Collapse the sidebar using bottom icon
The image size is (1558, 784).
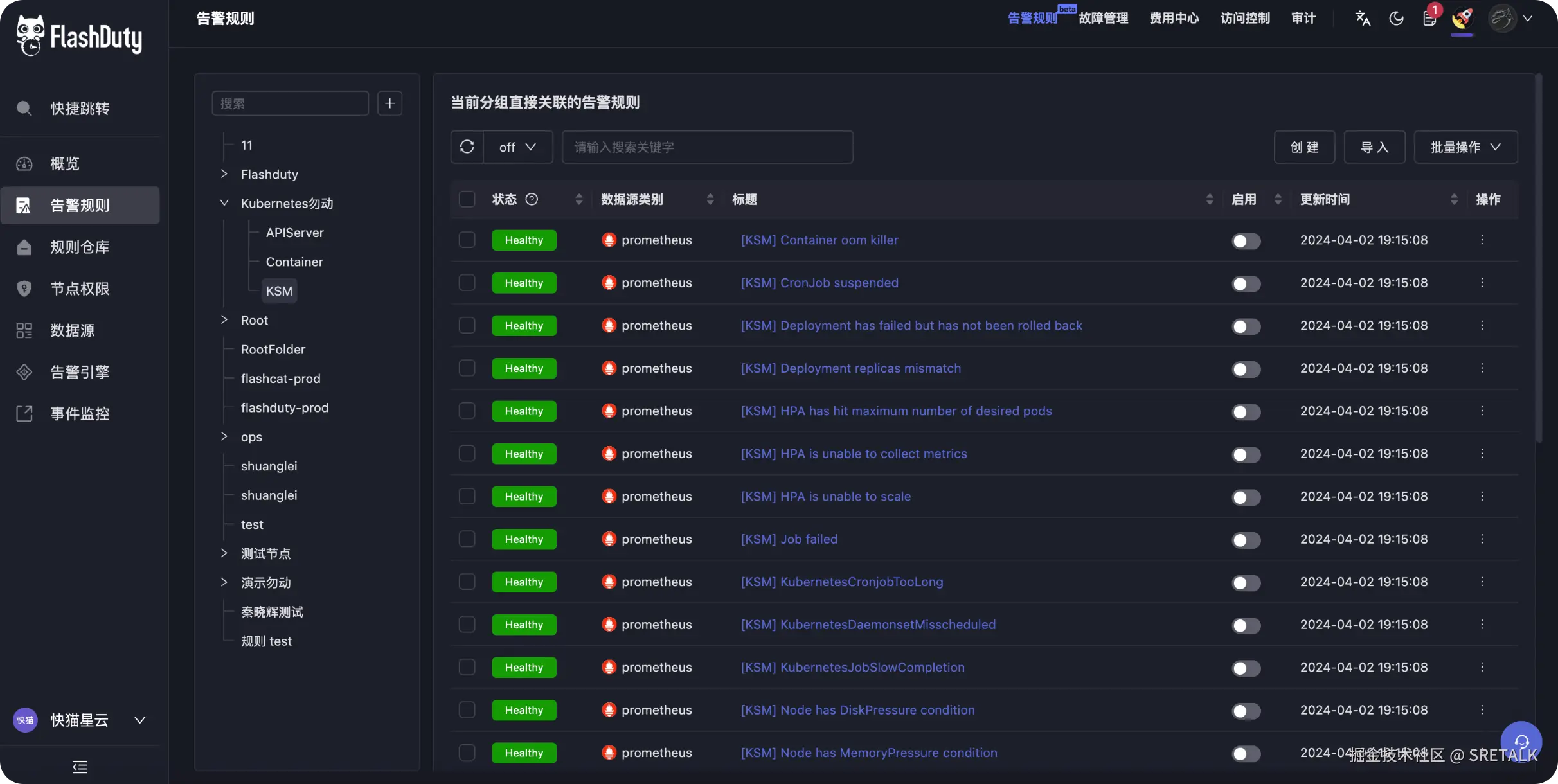point(80,766)
